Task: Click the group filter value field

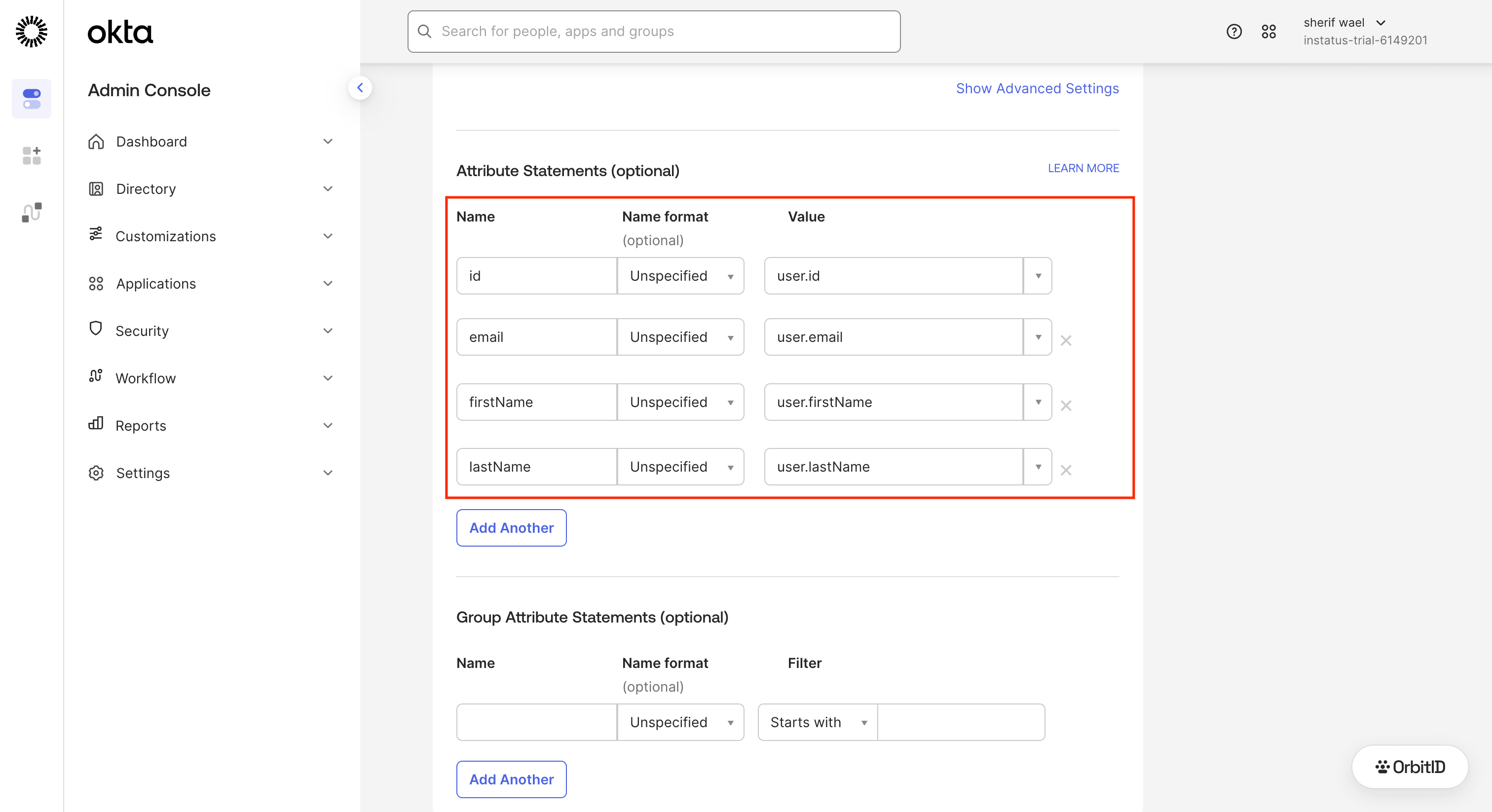Action: click(962, 722)
